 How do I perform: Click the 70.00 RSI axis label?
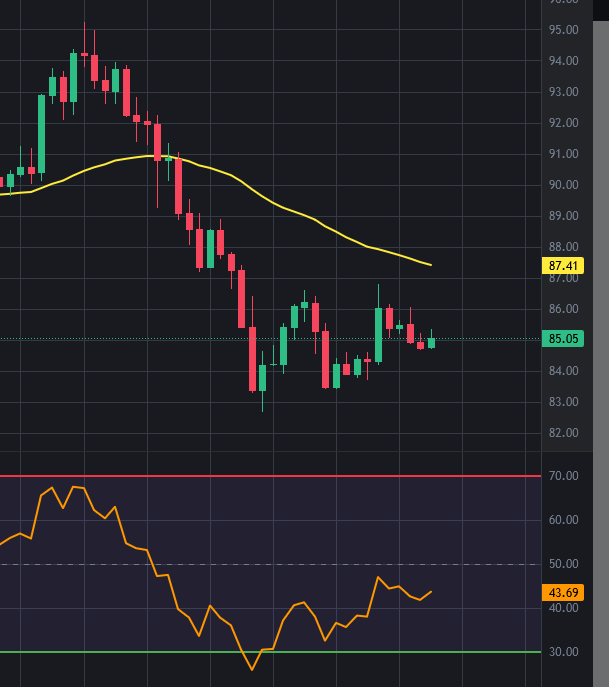tap(563, 476)
